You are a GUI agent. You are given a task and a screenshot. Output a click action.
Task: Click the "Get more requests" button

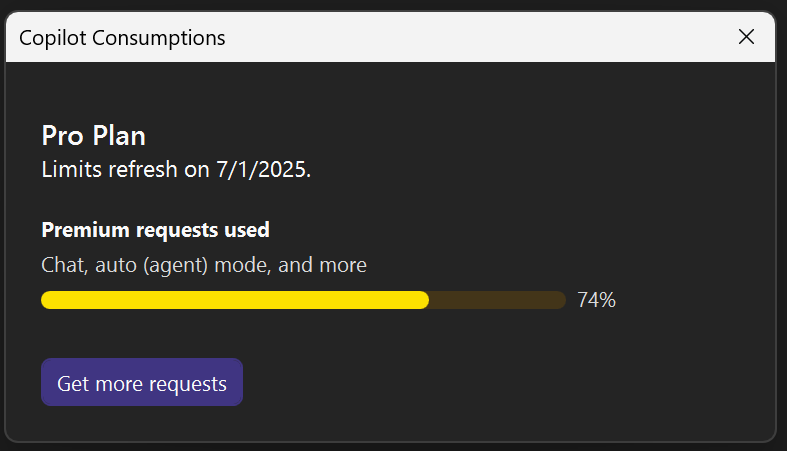click(x=142, y=383)
